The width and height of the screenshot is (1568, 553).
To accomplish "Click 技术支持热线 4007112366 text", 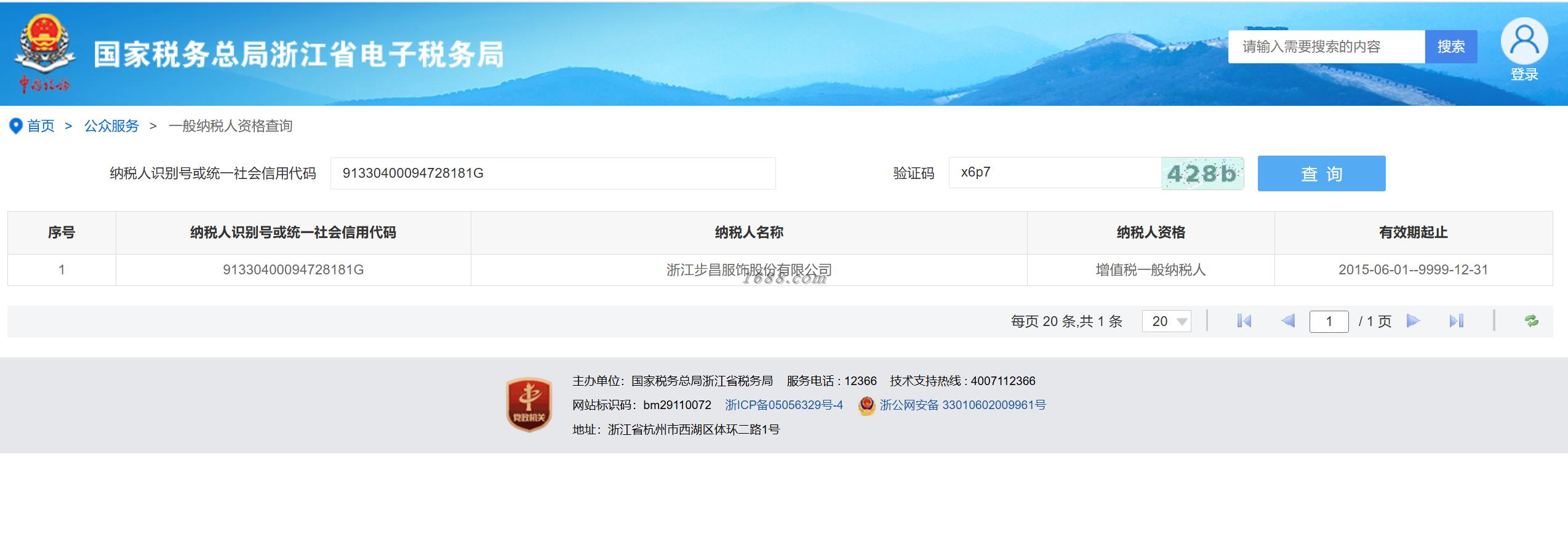I will [962, 381].
